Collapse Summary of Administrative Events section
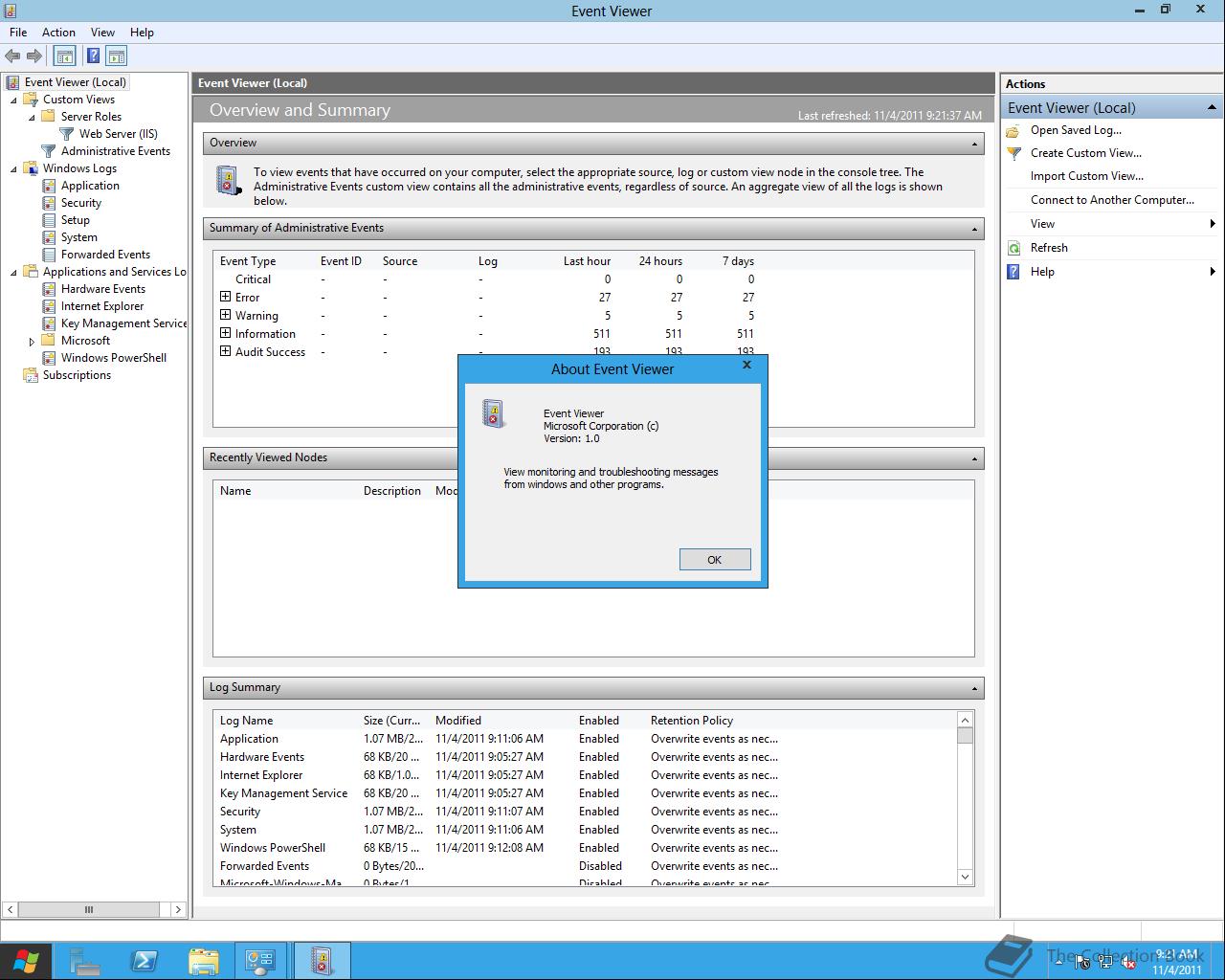The image size is (1225, 980). pos(974,229)
